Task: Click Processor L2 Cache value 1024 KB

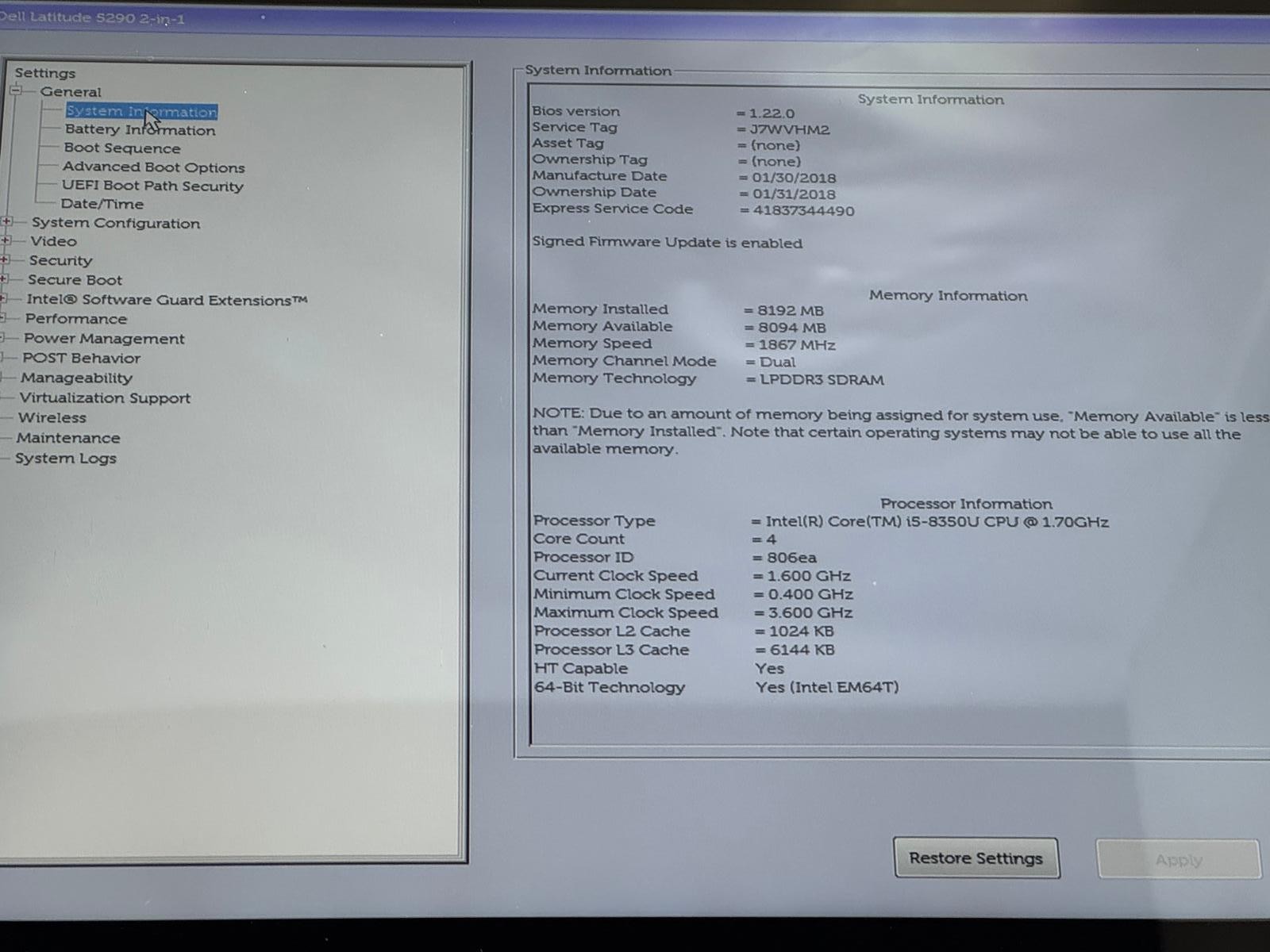Action: pos(802,632)
